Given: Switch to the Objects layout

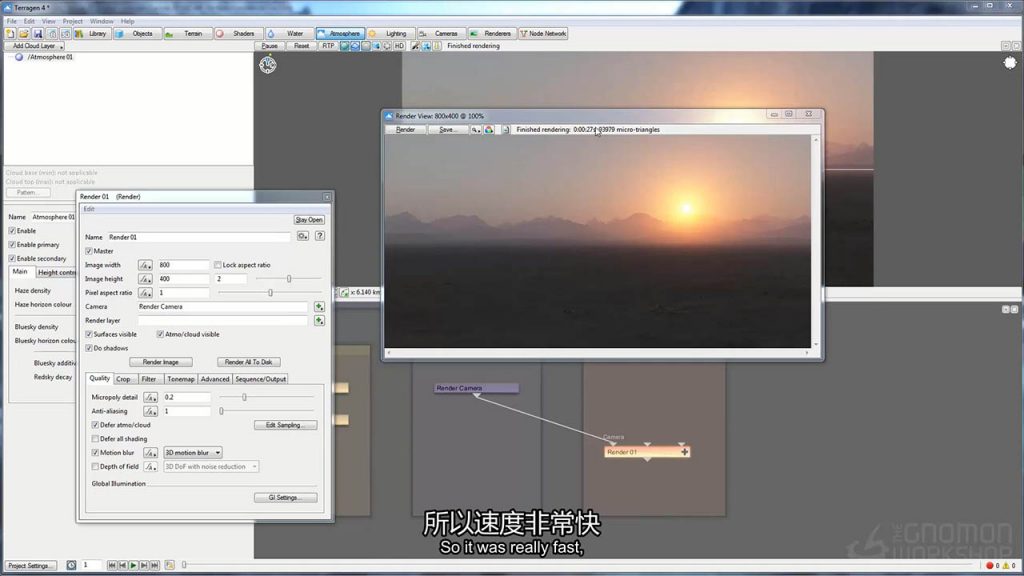Looking at the screenshot, I should pyautogui.click(x=136, y=33).
